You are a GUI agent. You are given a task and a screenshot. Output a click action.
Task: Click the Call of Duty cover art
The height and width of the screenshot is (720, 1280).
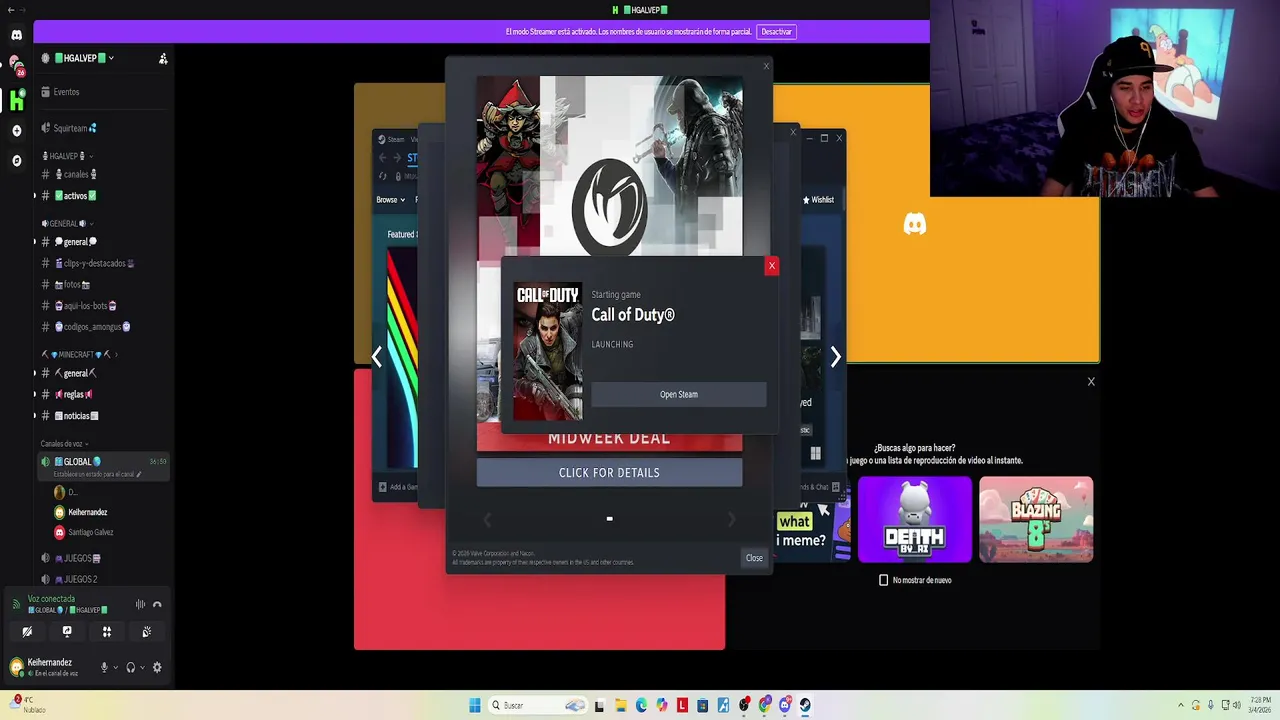coord(547,352)
